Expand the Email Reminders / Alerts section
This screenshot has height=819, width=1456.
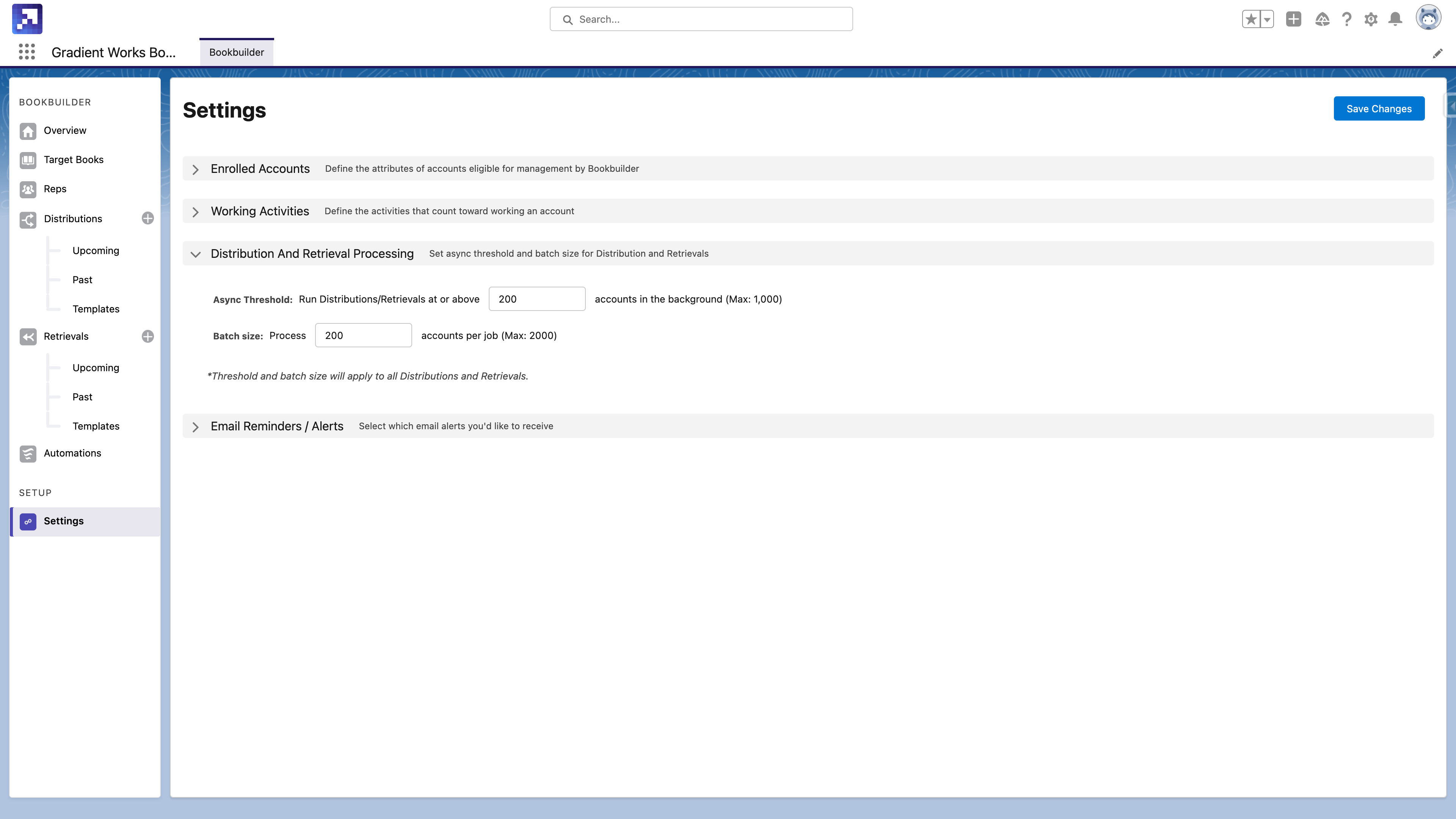tap(196, 427)
